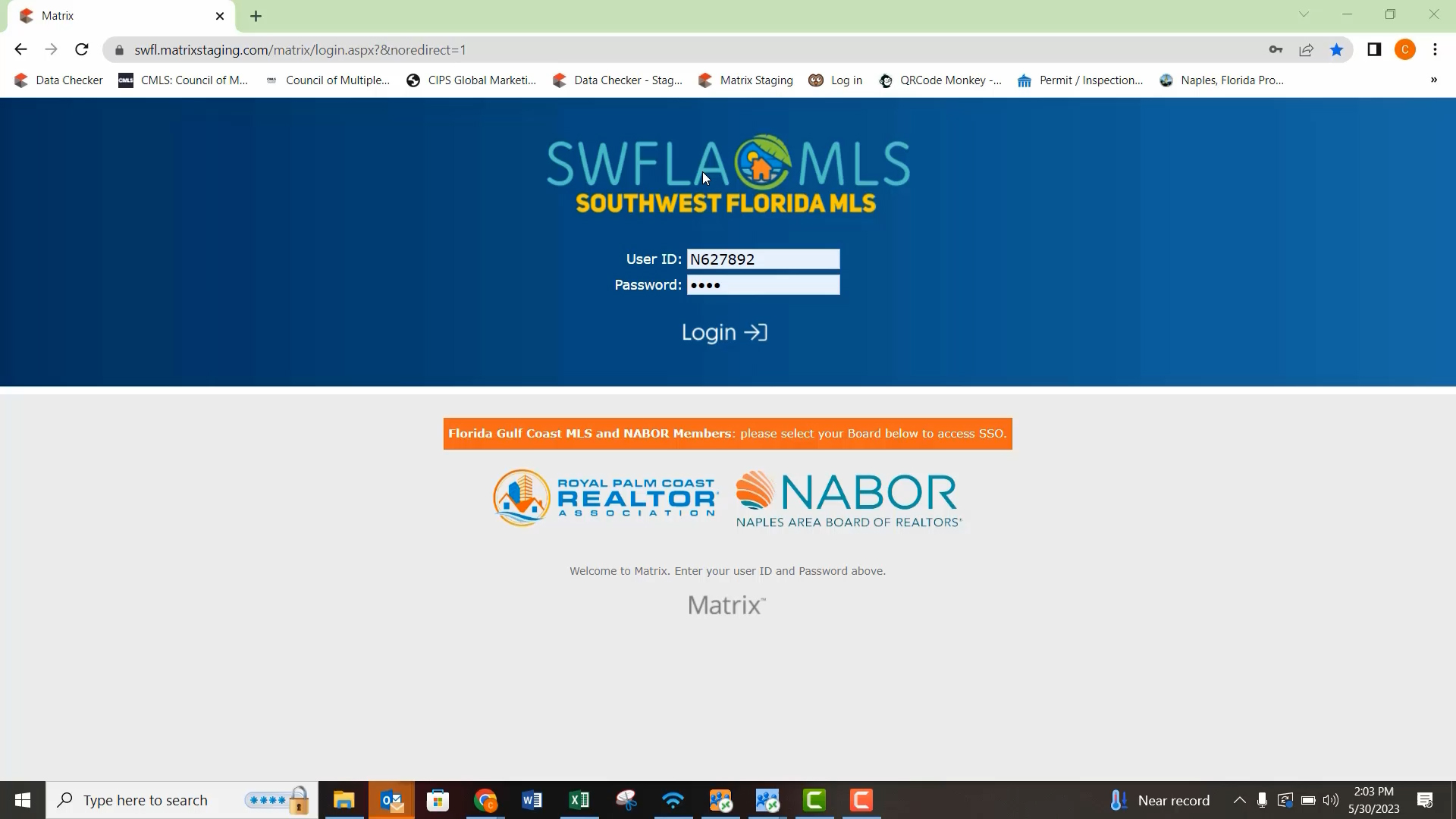Click the address bar URL
Screen dimensions: 1456x819
pos(300,50)
